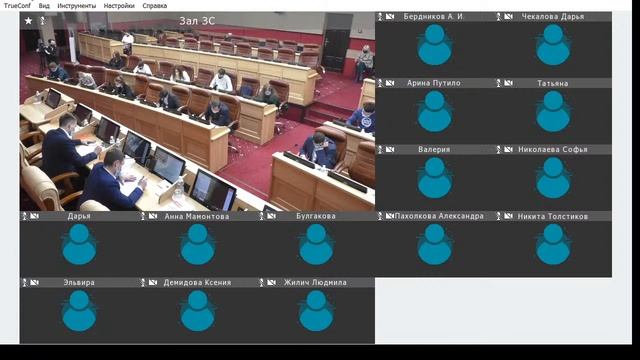
Task: Click the name label Демидова Ксения
Action: click(x=197, y=282)
